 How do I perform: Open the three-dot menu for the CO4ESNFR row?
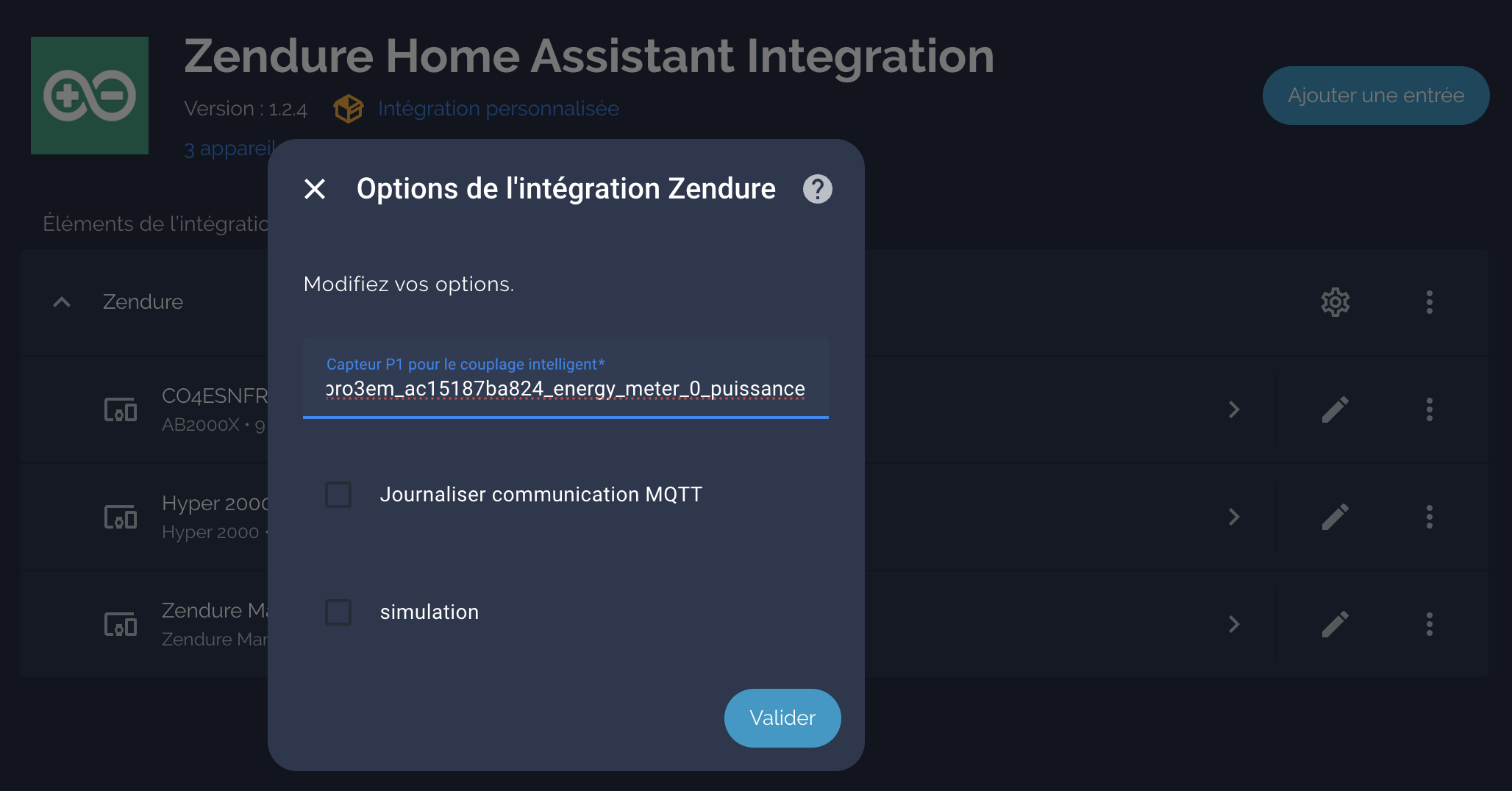click(x=1429, y=409)
